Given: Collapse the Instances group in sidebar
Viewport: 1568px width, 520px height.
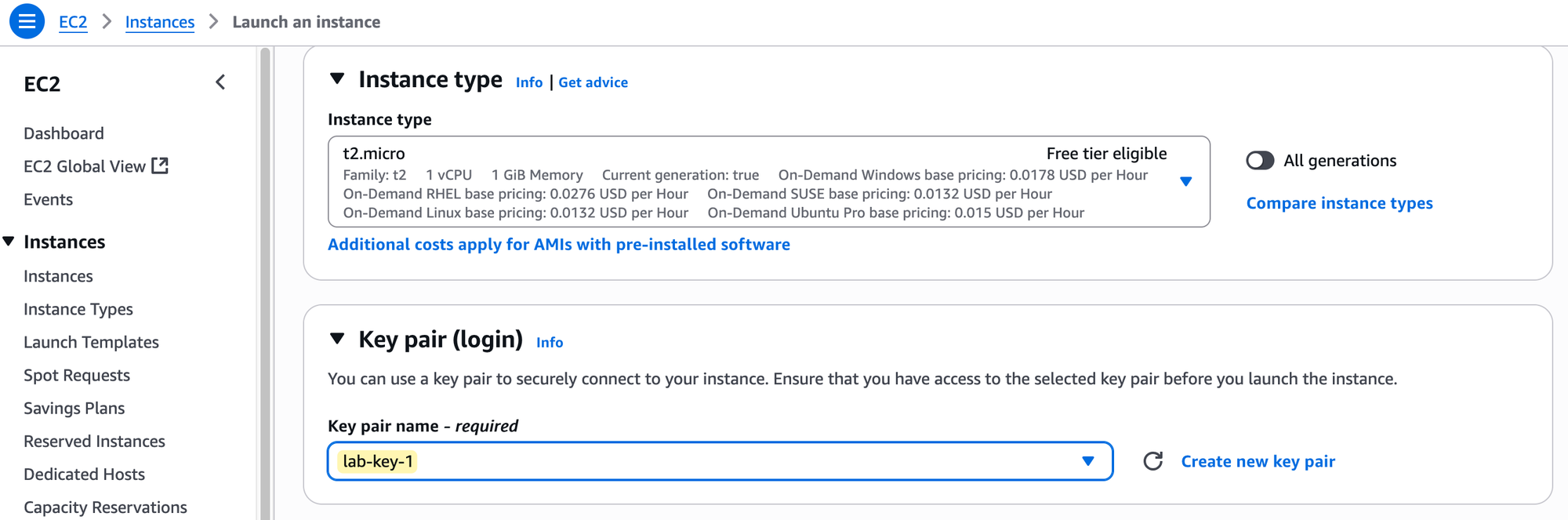Looking at the screenshot, I should click(x=9, y=242).
